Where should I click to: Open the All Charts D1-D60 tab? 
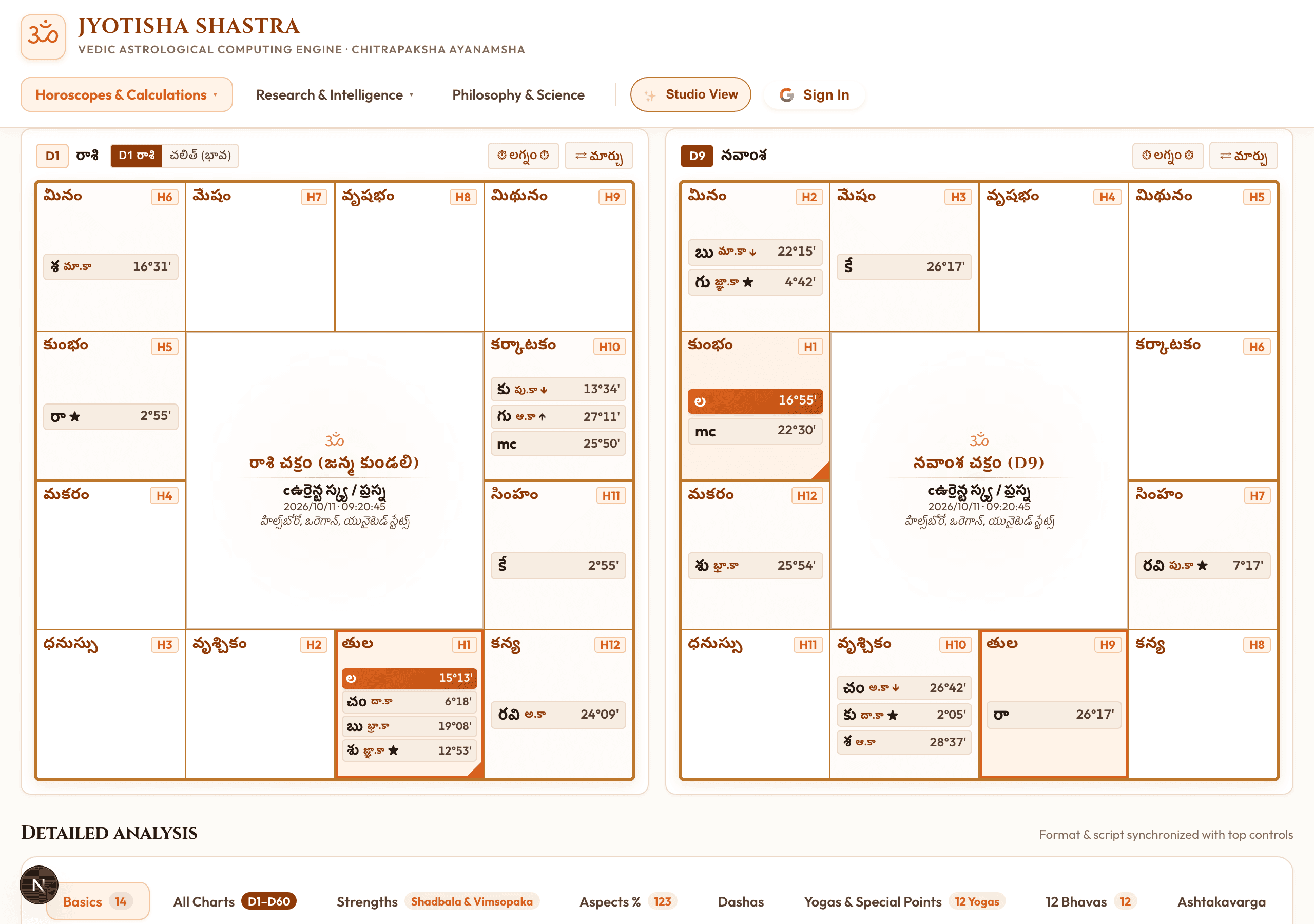coord(235,902)
